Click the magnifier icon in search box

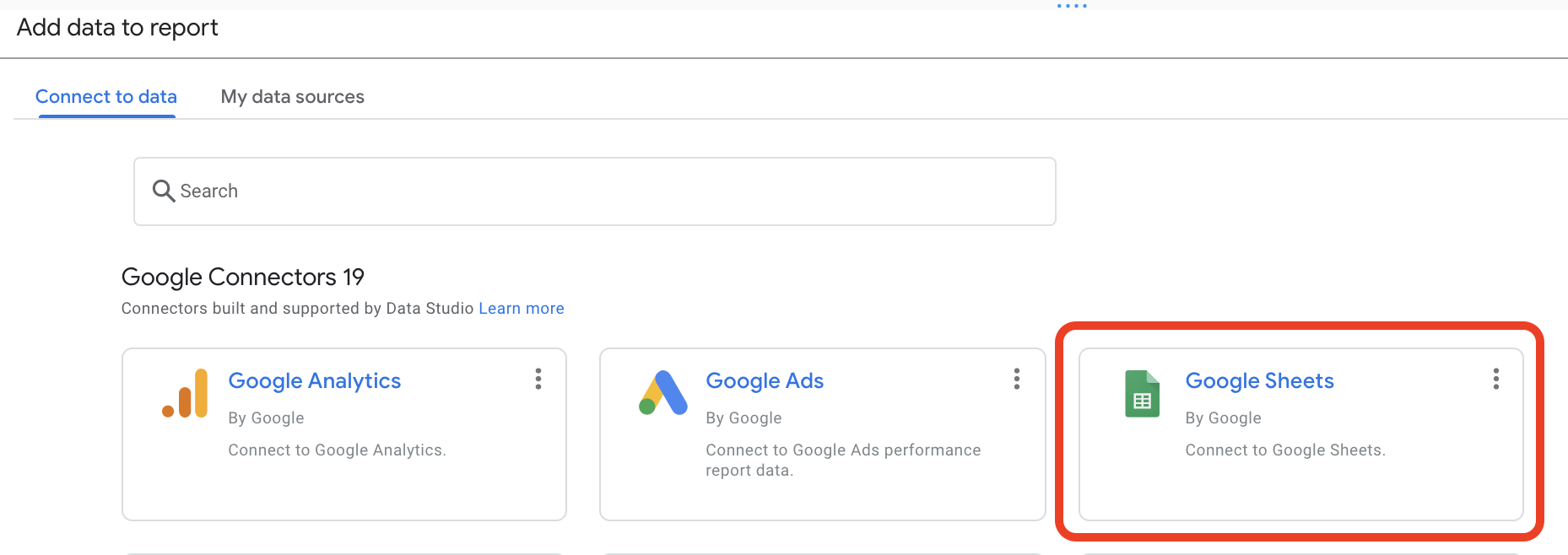point(163,191)
